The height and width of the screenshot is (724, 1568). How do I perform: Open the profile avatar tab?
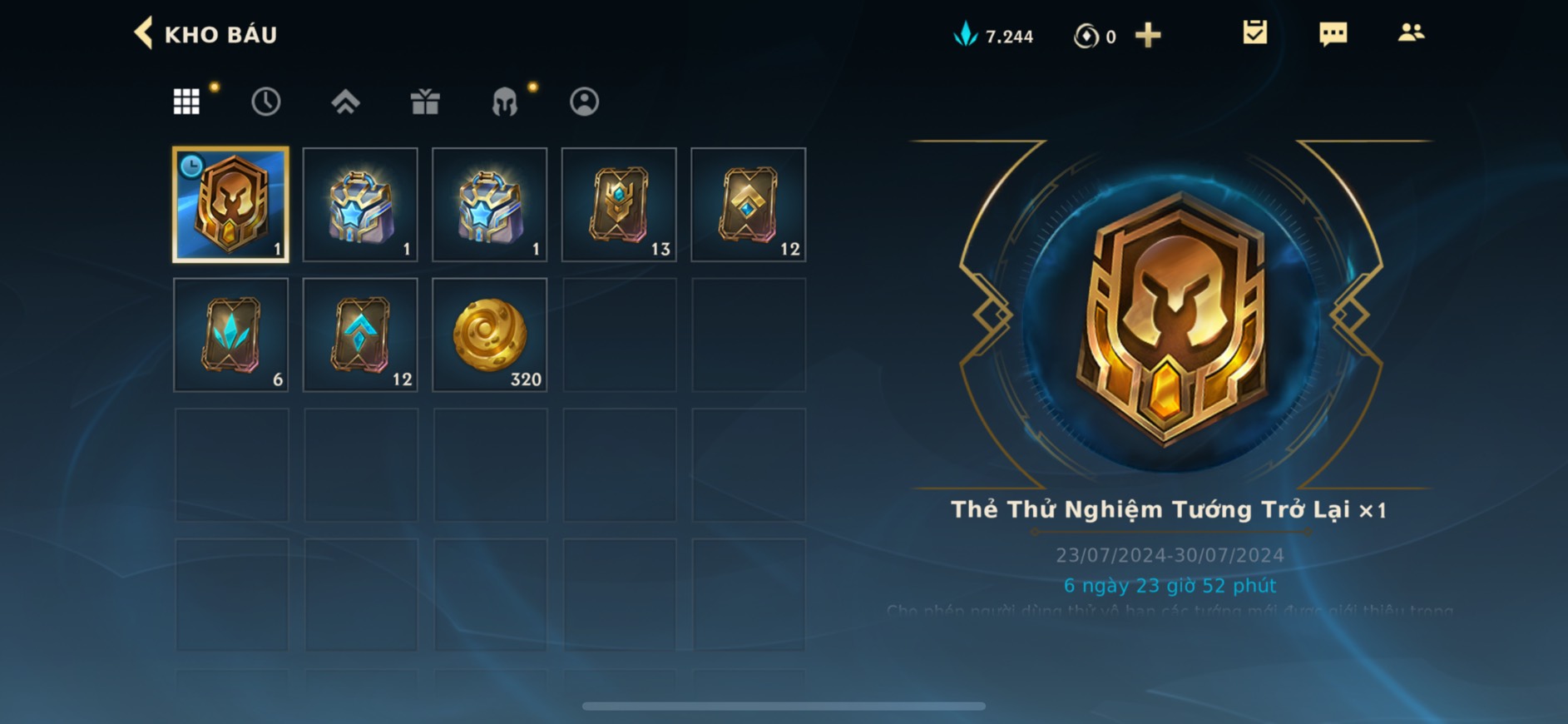coord(584,102)
